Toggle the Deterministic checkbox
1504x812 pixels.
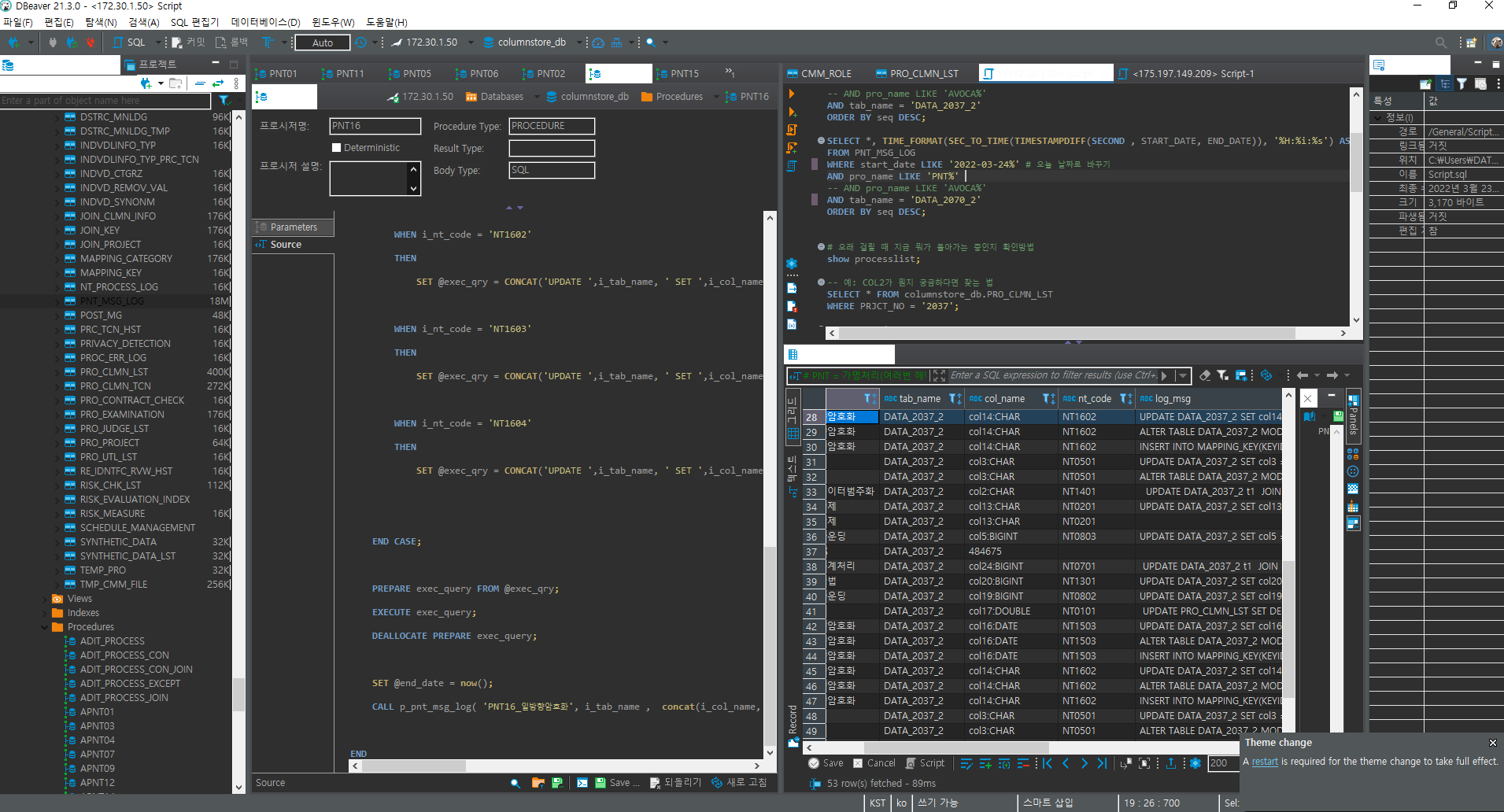(x=337, y=148)
